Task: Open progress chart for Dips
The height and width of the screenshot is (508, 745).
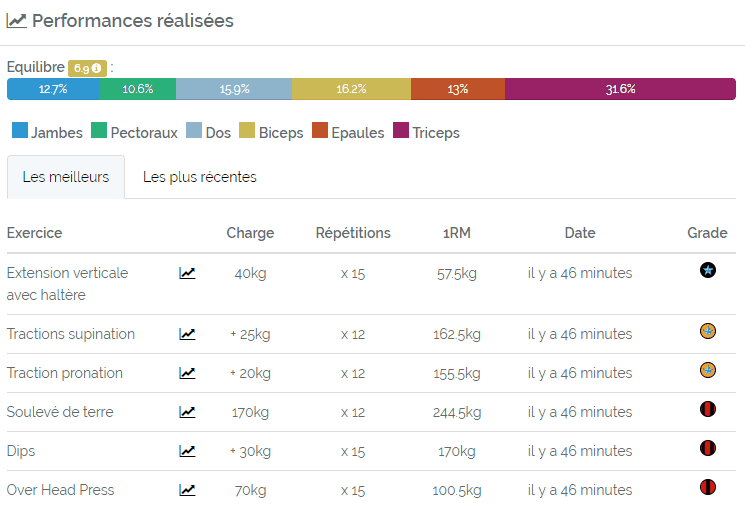Action: pyautogui.click(x=187, y=451)
